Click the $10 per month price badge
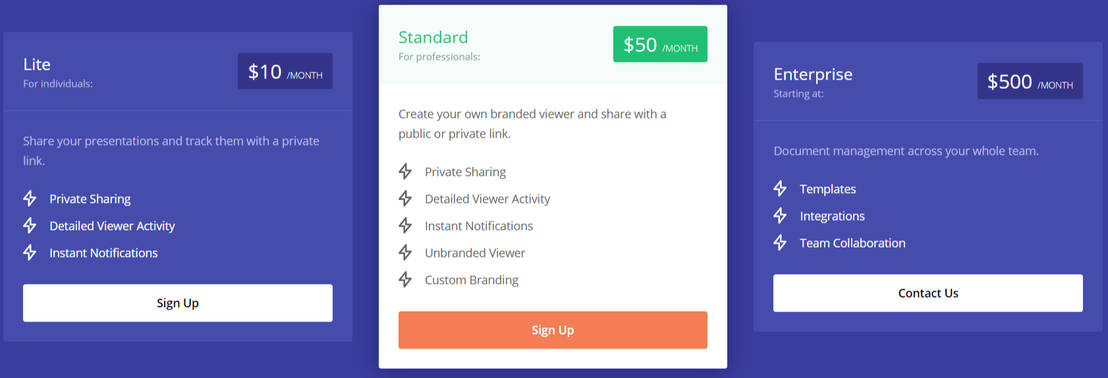Screen dimensions: 1108x378 [285, 71]
